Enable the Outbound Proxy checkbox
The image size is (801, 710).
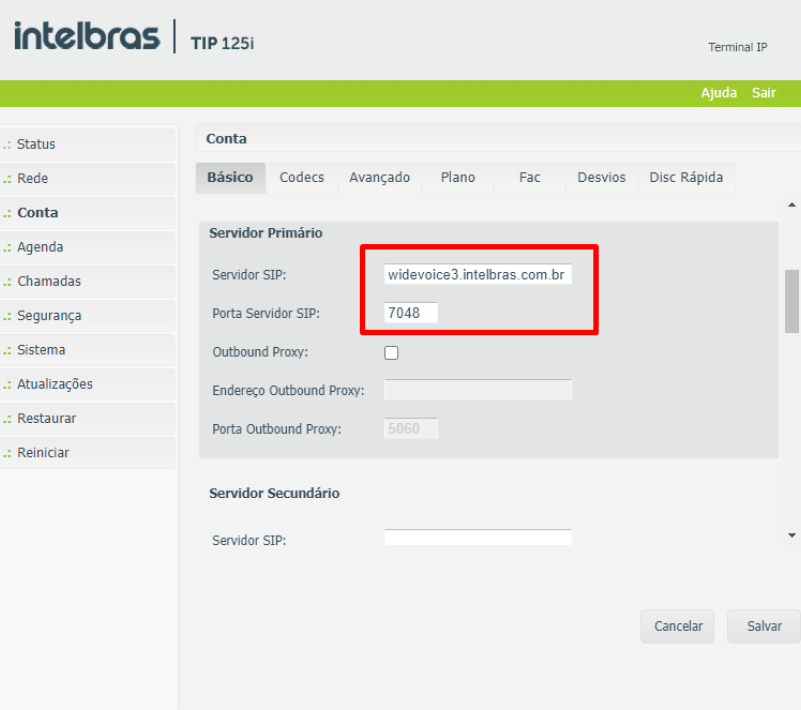tap(391, 352)
